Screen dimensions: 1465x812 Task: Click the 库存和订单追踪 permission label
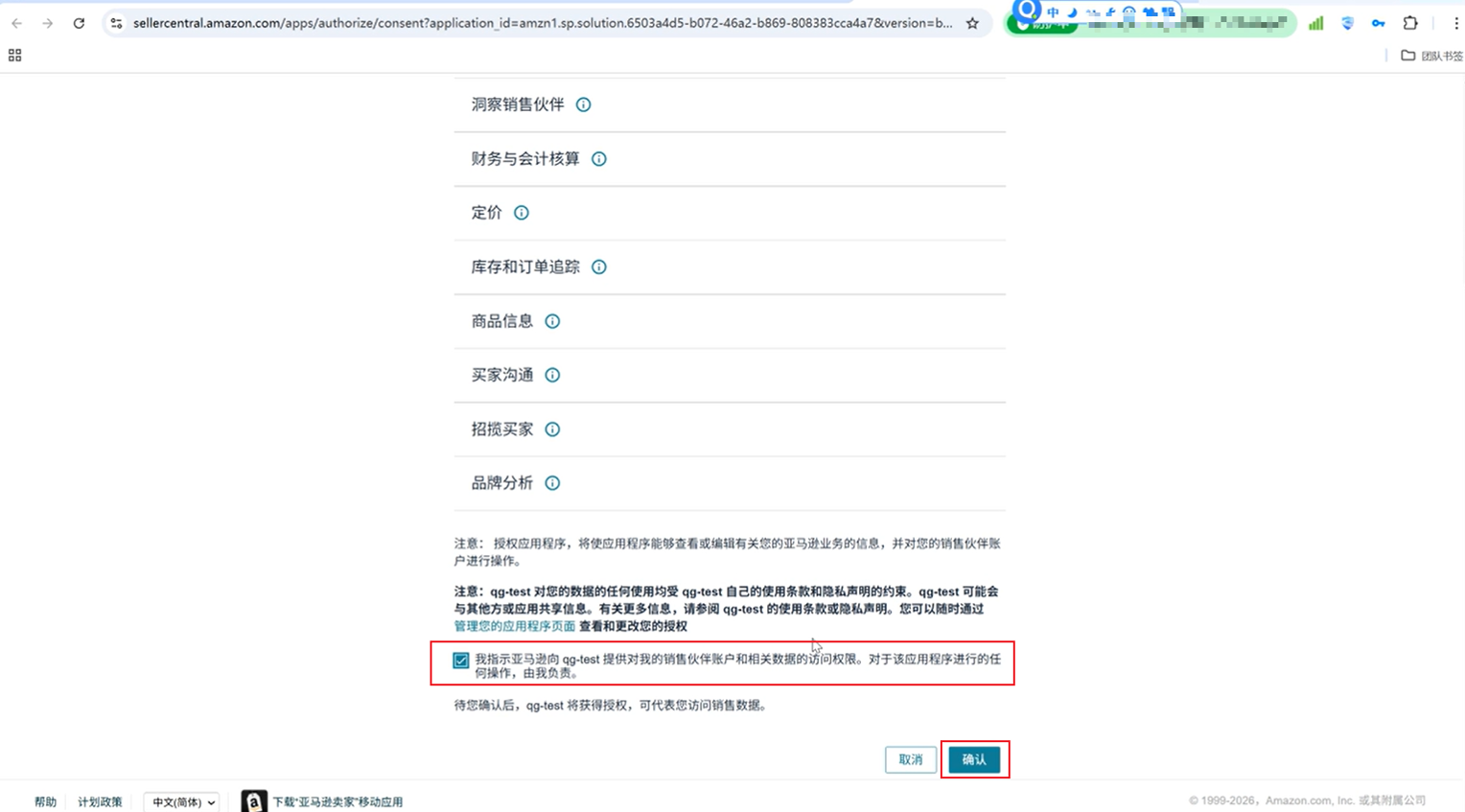tap(525, 267)
